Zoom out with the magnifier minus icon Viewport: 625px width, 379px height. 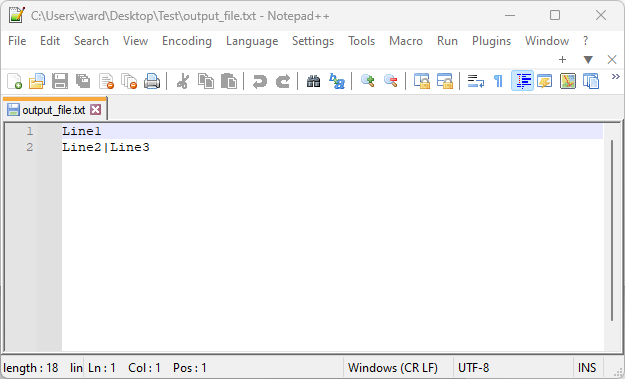(391, 81)
